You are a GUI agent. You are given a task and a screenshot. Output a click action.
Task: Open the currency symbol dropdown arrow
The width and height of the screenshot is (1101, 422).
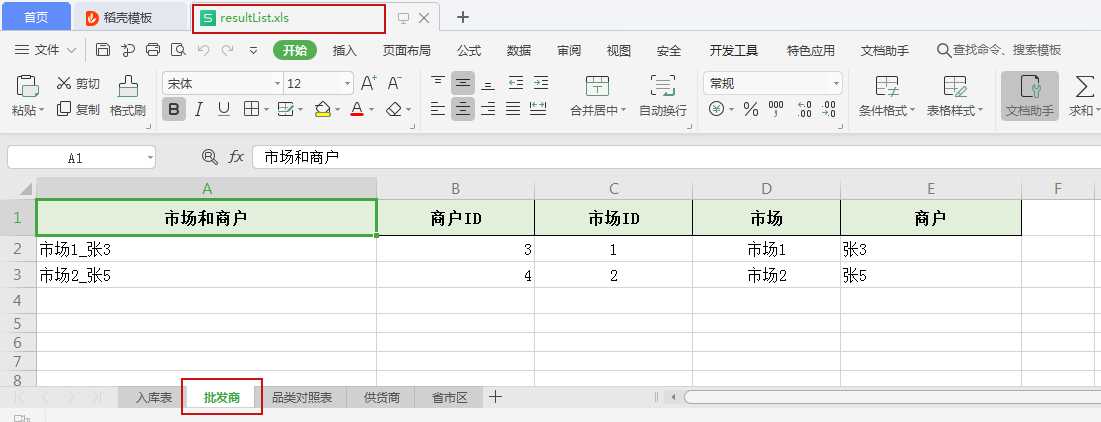coord(731,110)
